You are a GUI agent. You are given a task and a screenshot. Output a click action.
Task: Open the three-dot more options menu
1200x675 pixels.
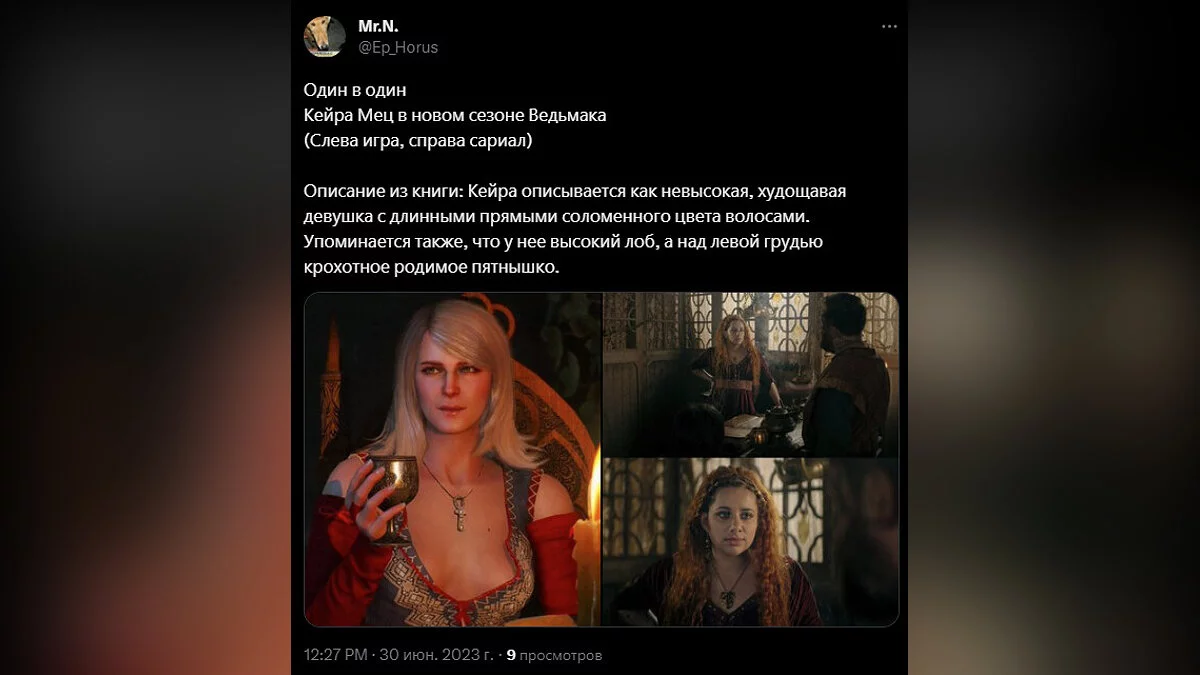889,26
